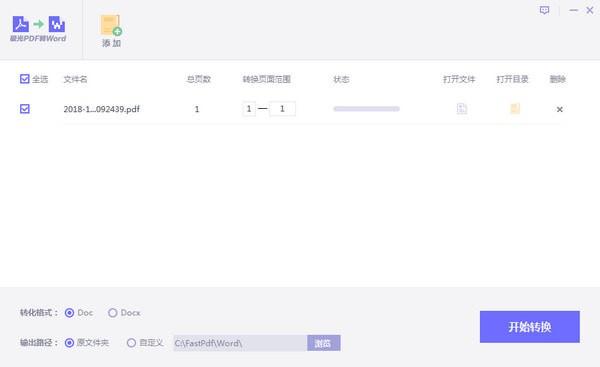The image size is (600, 367).
Task: Click the C:\FastPdf\Word\ output path field
Action: tap(240, 343)
